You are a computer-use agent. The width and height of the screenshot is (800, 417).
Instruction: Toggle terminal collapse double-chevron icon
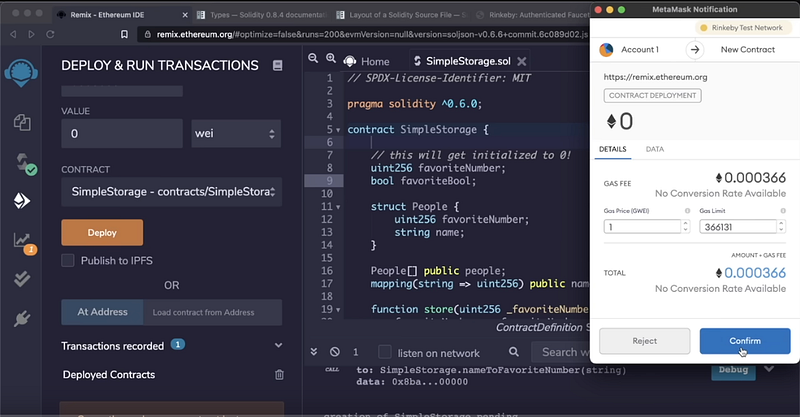click(x=314, y=352)
